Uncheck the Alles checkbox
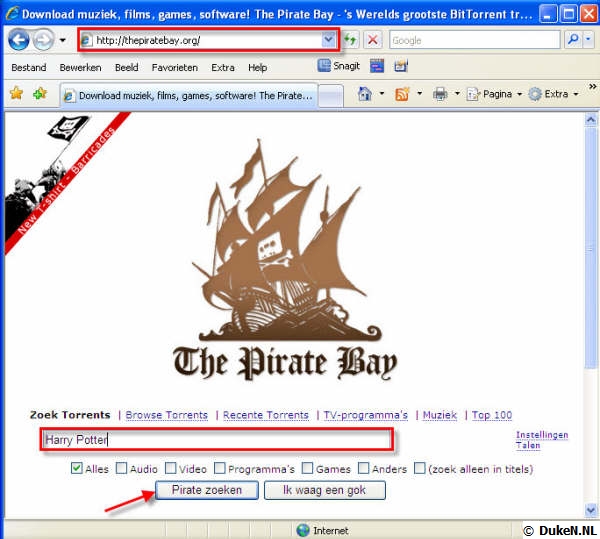The height and width of the screenshot is (539, 600). coord(77,468)
